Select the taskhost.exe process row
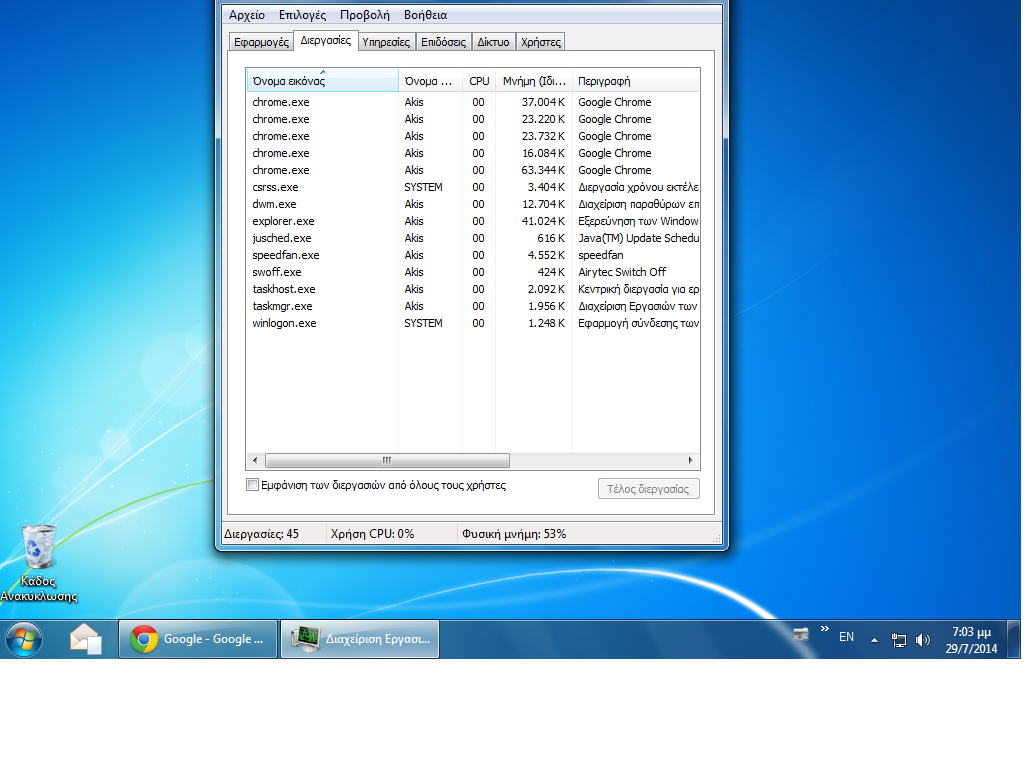This screenshot has height=768, width=1024. click(x=473, y=289)
